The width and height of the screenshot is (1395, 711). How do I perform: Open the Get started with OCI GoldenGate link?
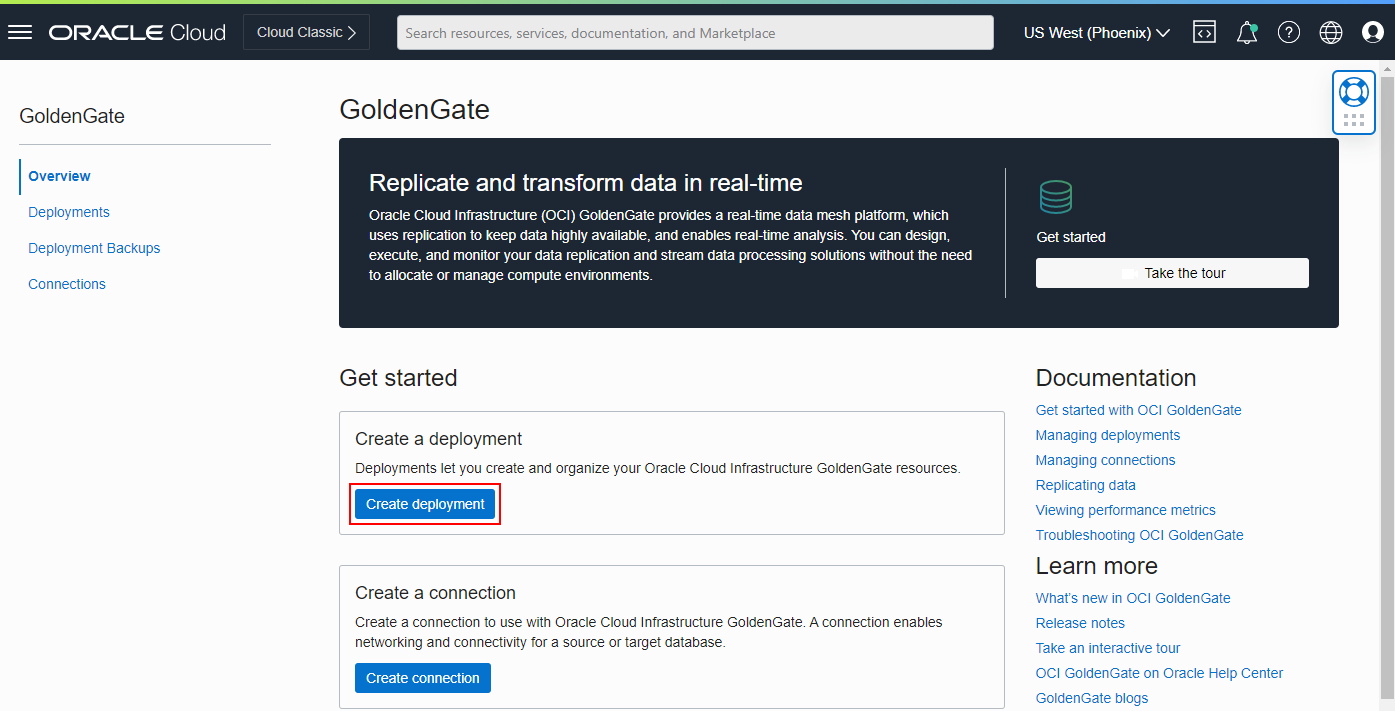coord(1138,409)
